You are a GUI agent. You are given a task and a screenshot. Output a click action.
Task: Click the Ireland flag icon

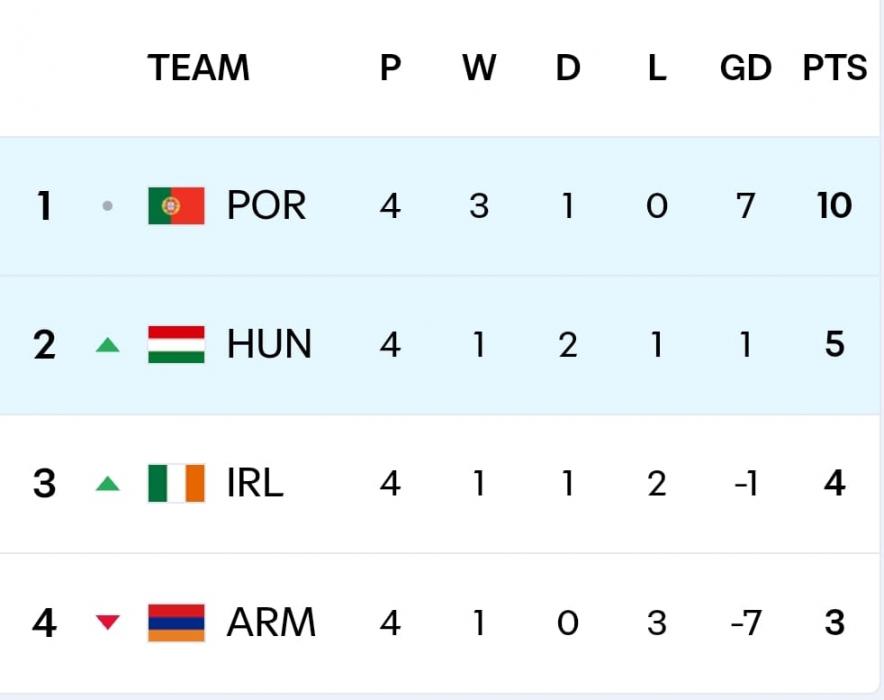tap(176, 484)
